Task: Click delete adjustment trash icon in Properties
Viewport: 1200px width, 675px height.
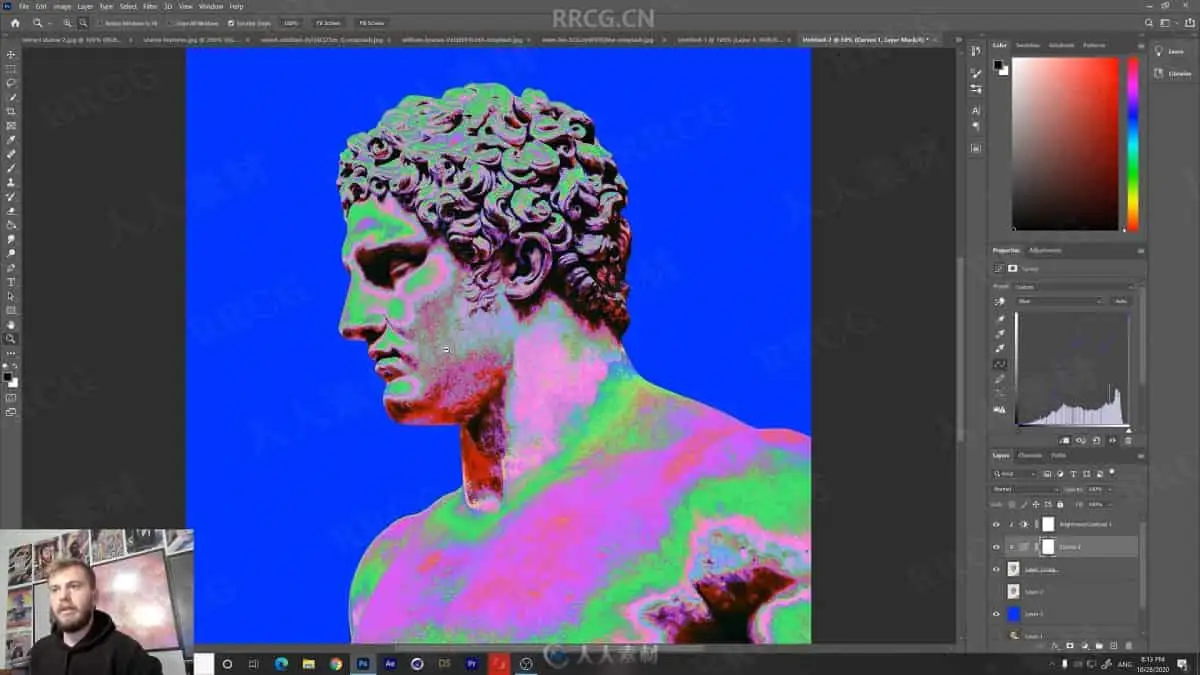Action: [x=1128, y=441]
